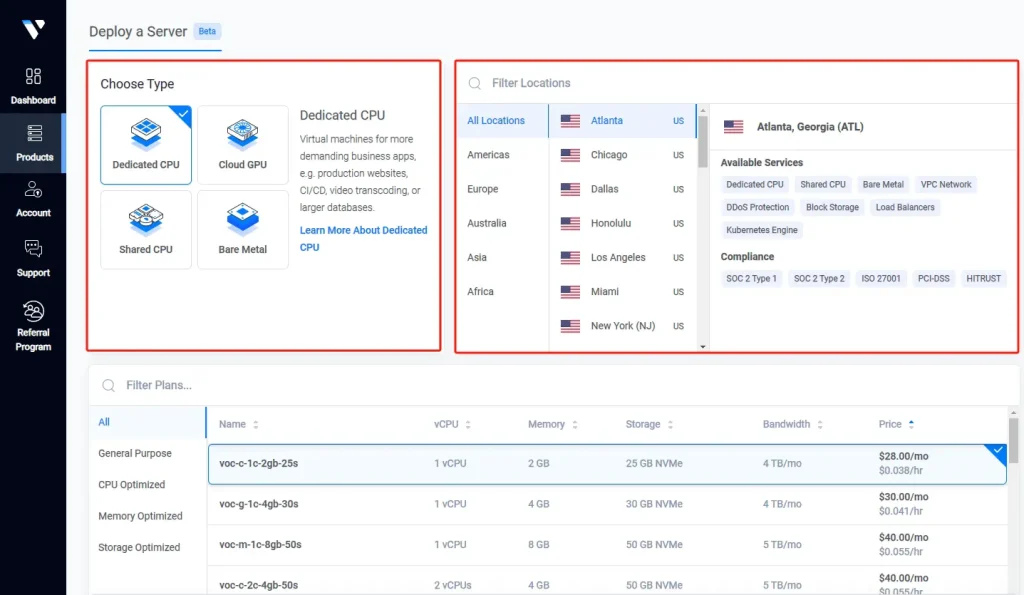
Task: Open the Referral Program icon
Action: pyautogui.click(x=33, y=311)
